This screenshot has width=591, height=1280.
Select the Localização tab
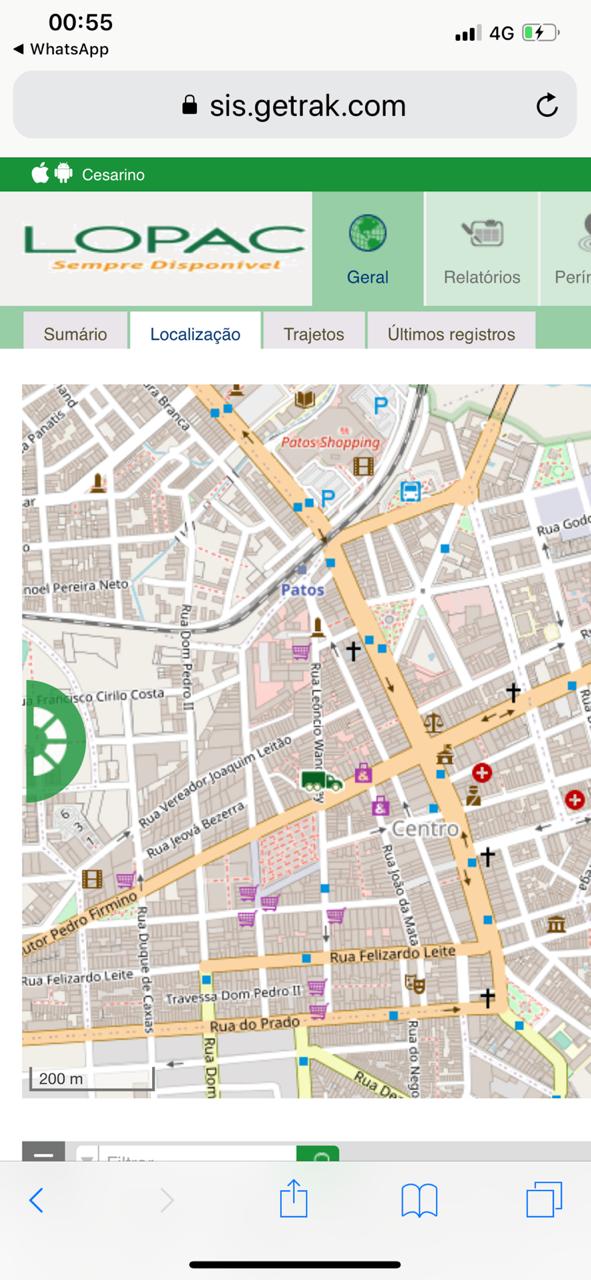195,334
